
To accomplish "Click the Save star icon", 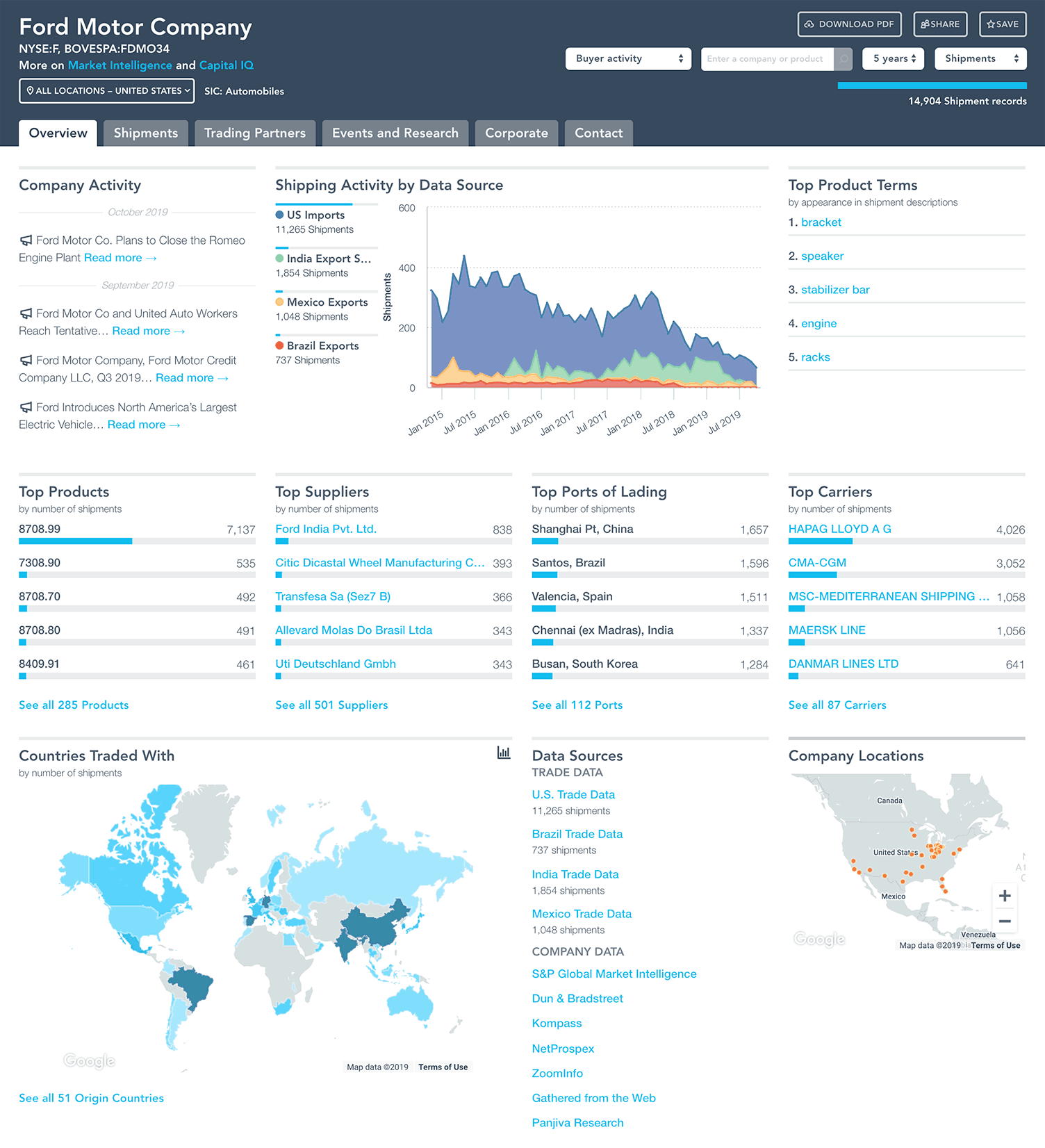I will (x=991, y=24).
